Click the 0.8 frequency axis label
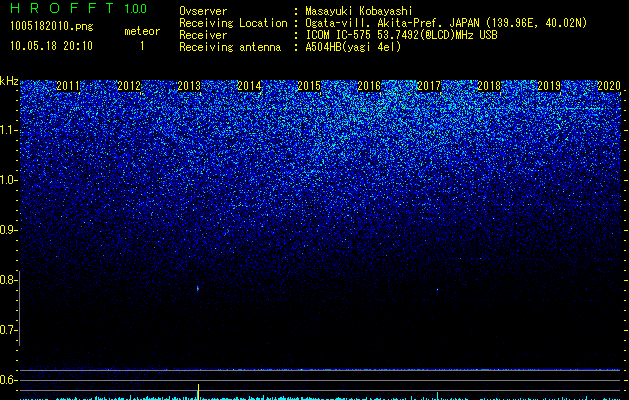629x400 pixels. point(8,280)
